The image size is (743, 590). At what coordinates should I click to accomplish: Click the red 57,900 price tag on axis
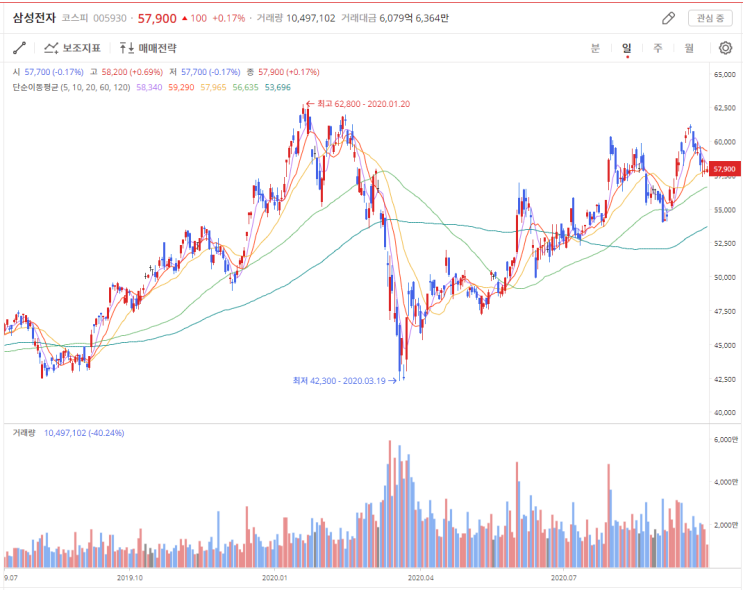(725, 169)
